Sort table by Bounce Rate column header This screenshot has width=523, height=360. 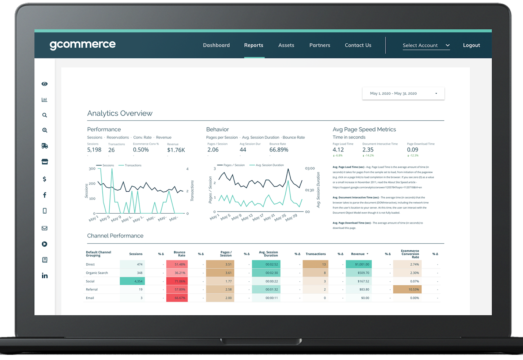pyautogui.click(x=179, y=254)
